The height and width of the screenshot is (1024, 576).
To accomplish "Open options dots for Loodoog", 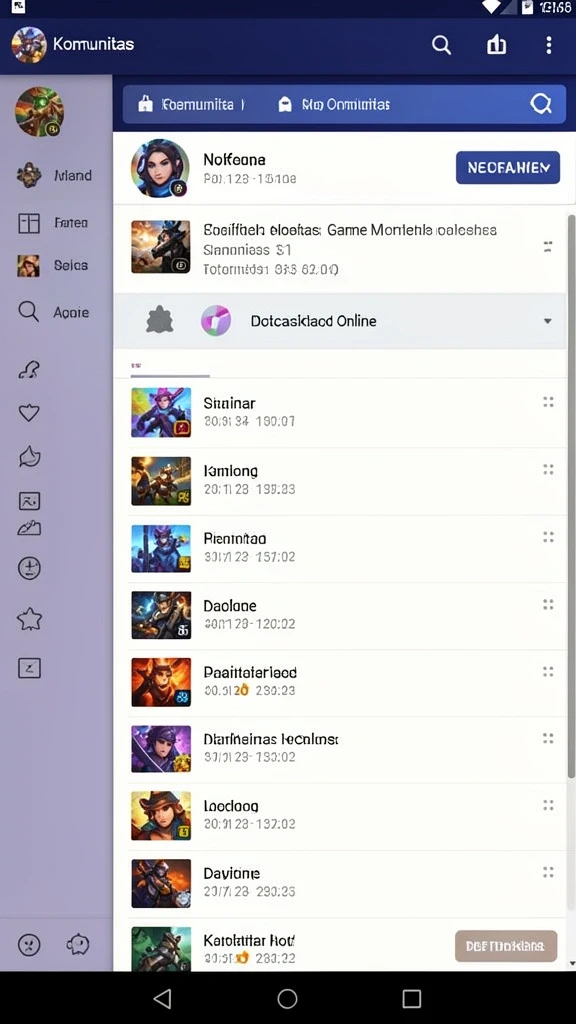I will click(x=549, y=805).
